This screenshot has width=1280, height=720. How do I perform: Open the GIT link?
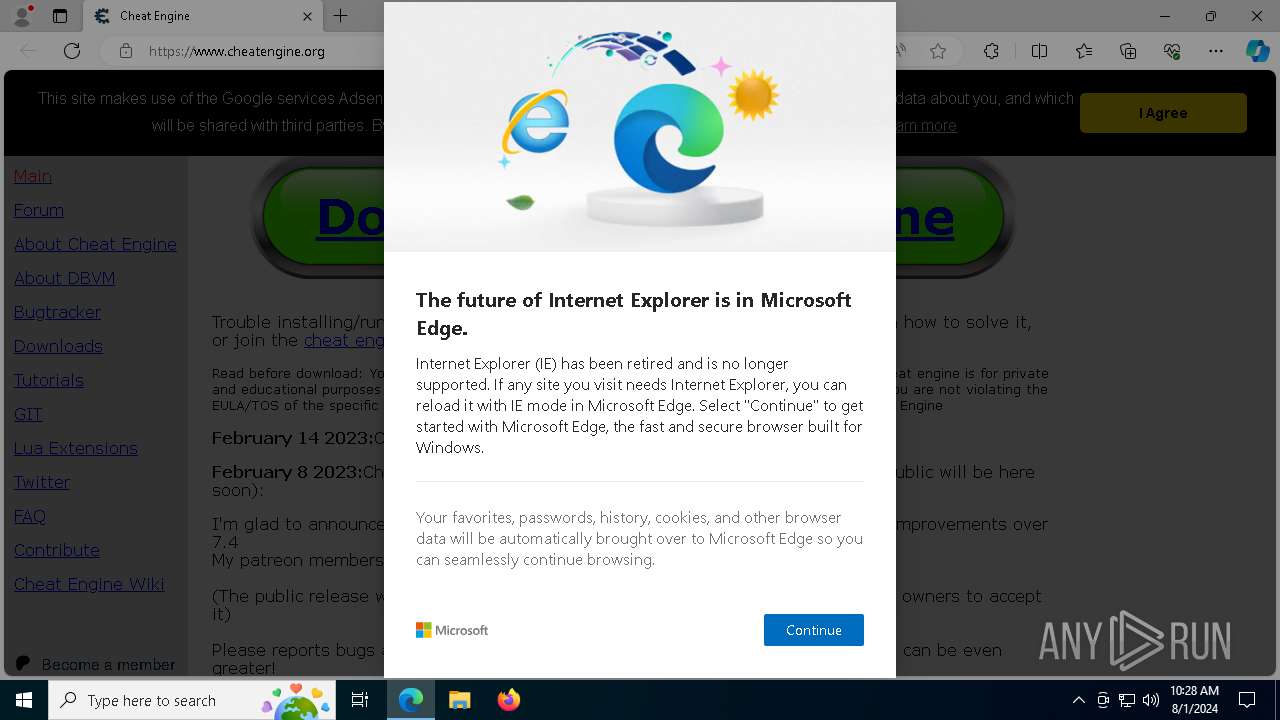pos(28,414)
